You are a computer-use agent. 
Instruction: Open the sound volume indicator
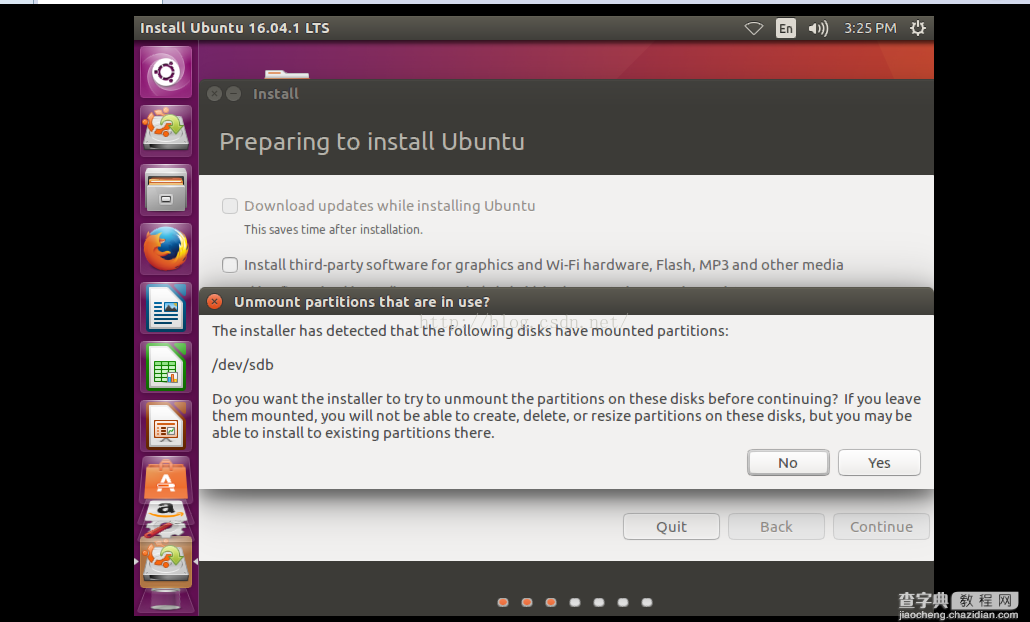(818, 28)
